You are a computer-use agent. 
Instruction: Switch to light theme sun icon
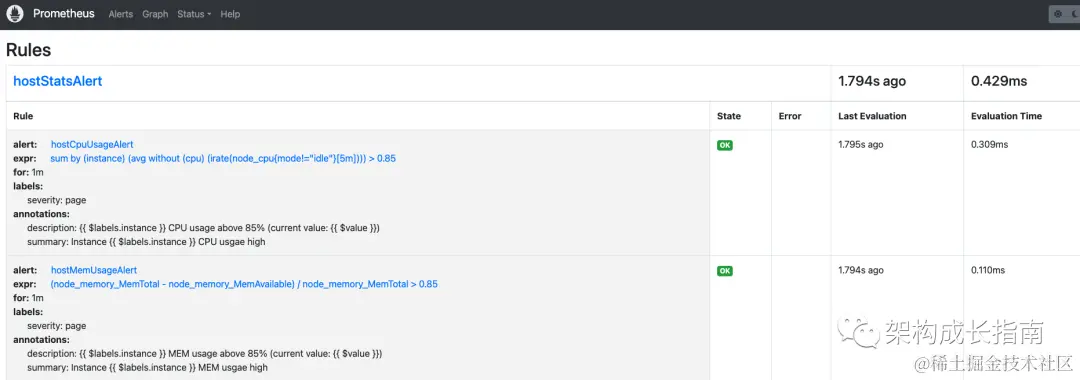pos(1058,14)
